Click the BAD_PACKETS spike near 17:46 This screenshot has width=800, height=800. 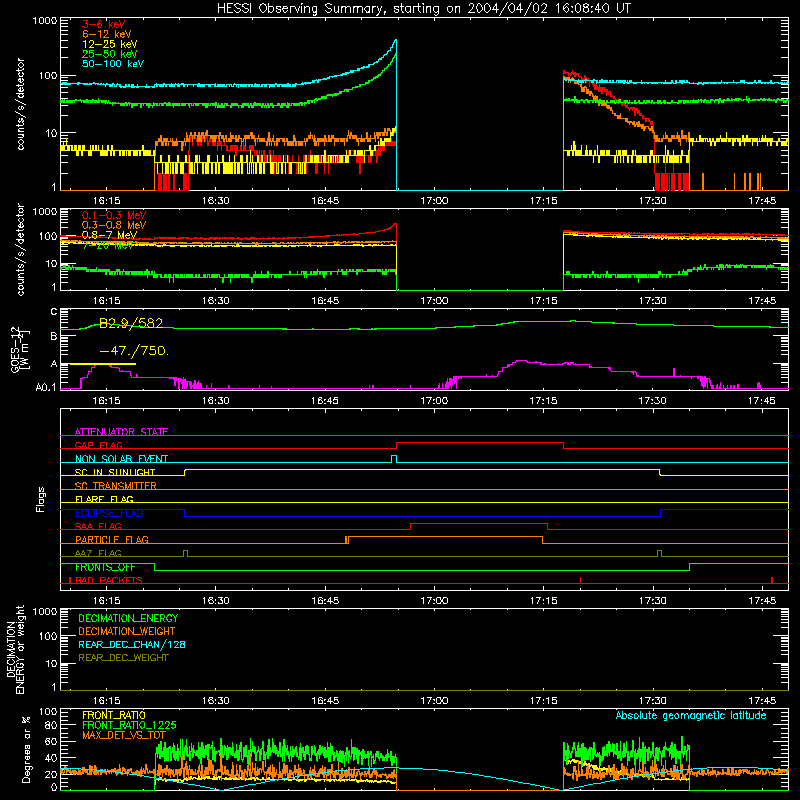point(772,580)
